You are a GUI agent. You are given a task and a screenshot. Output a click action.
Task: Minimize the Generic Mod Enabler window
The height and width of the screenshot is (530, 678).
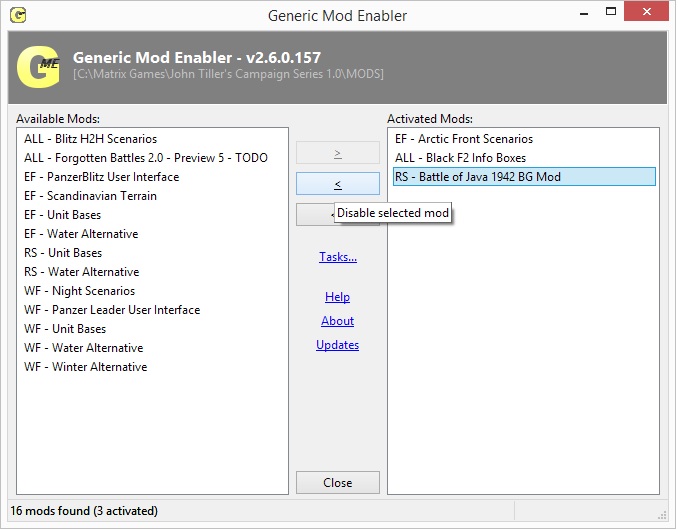tap(584, 12)
